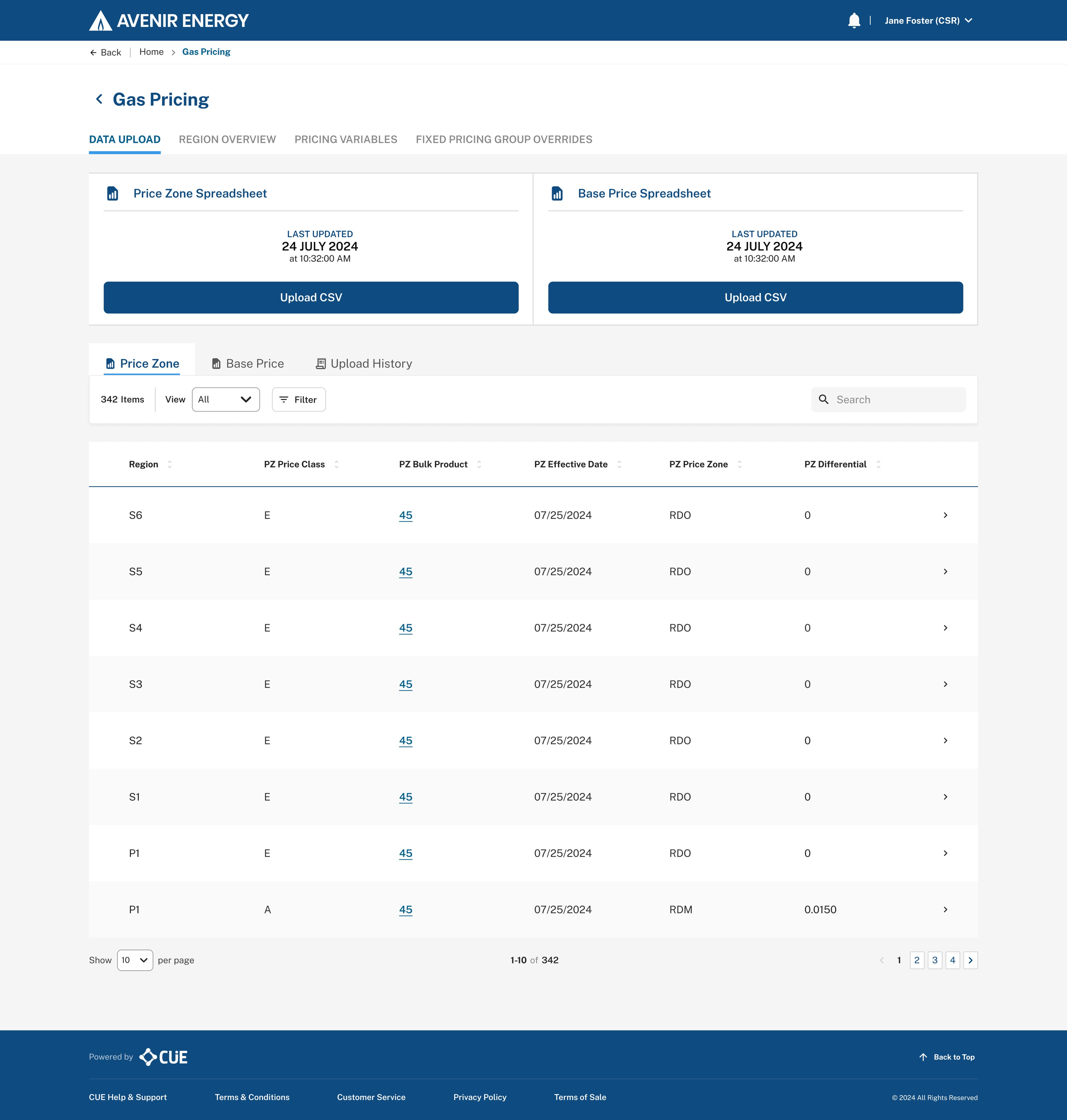Expand S5 row details chevron

[x=945, y=571]
